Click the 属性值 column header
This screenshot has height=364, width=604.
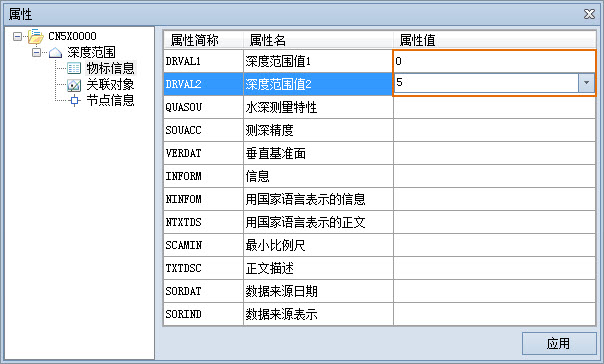pos(494,40)
